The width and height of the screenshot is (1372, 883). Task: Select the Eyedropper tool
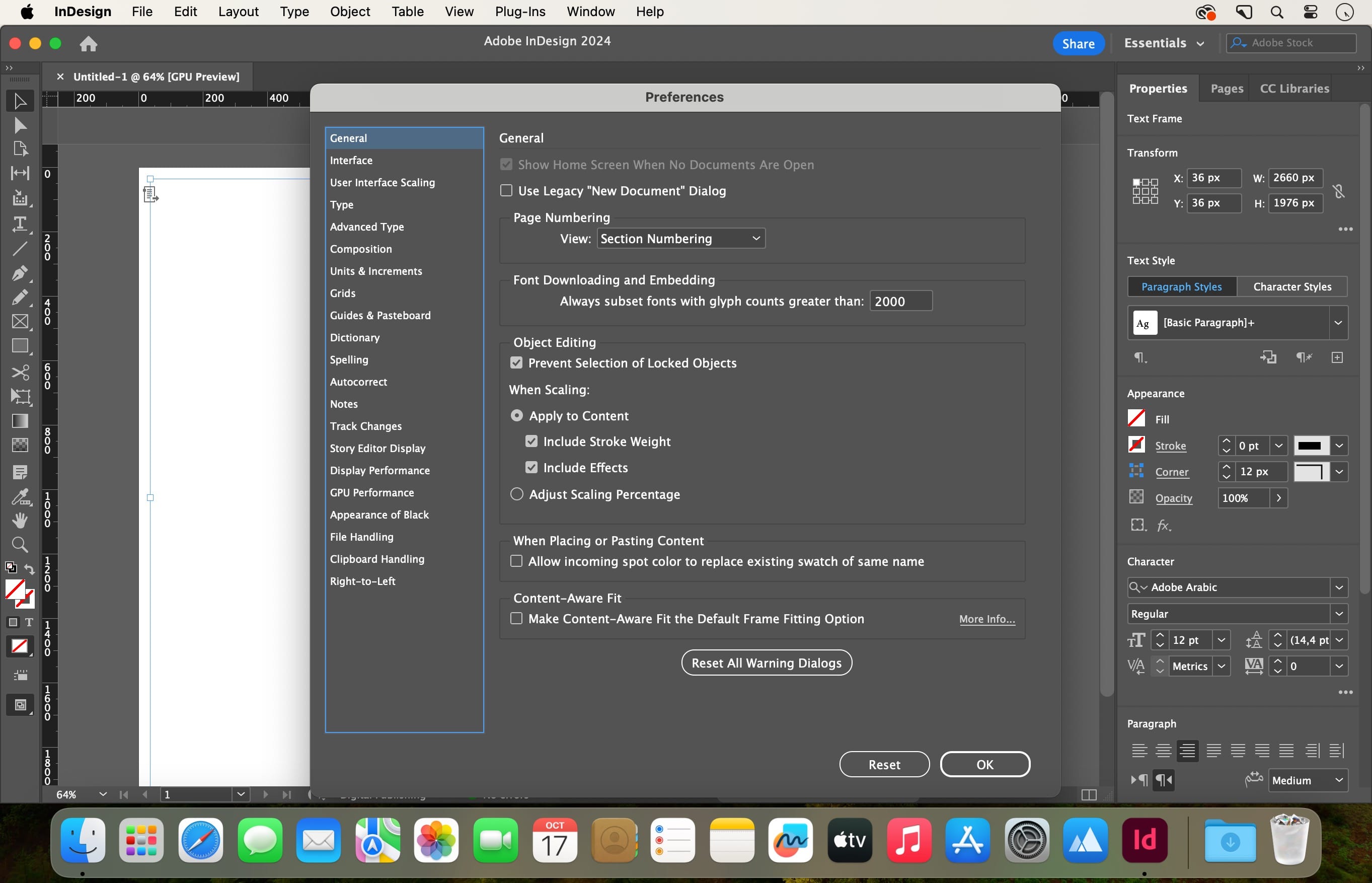(20, 496)
